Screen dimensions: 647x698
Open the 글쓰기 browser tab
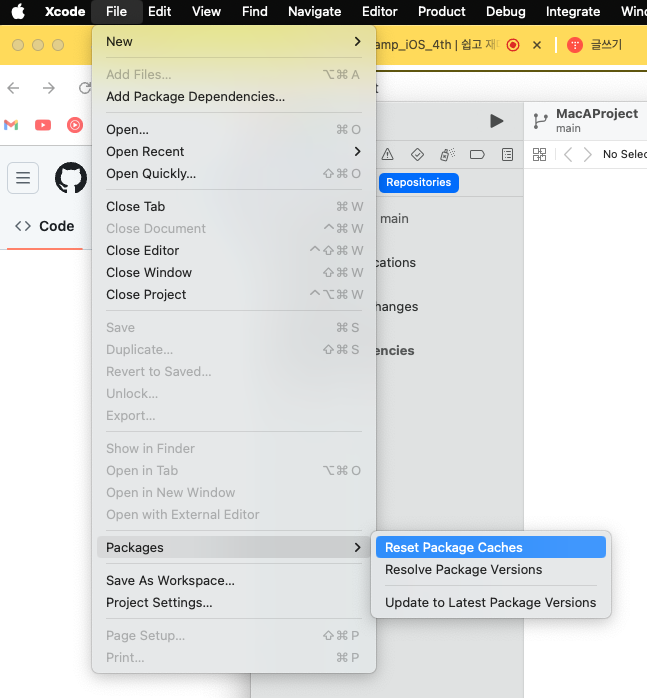tap(595, 45)
